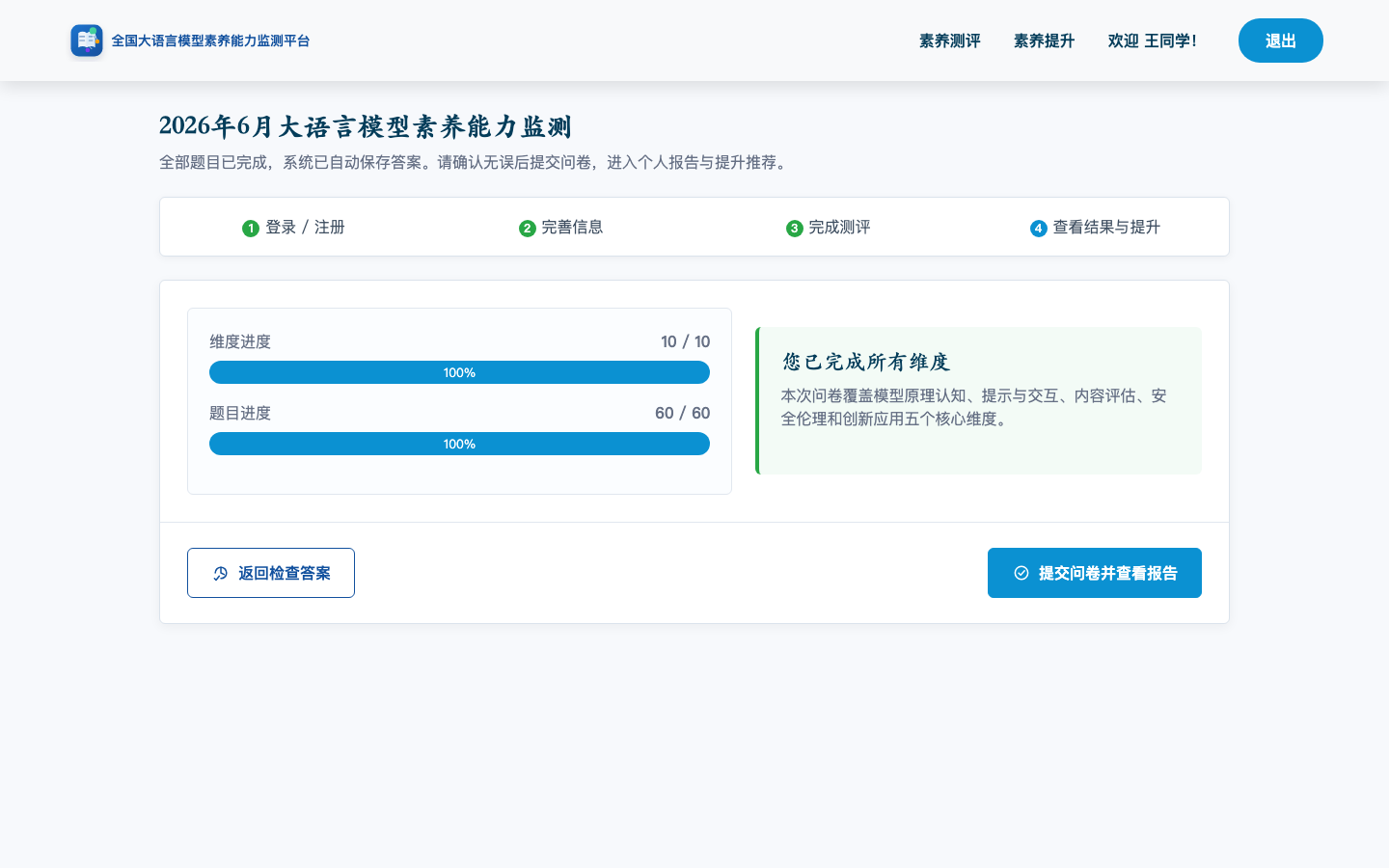
Task: Click the 欢迎 王同学! greeting
Action: point(1153,41)
